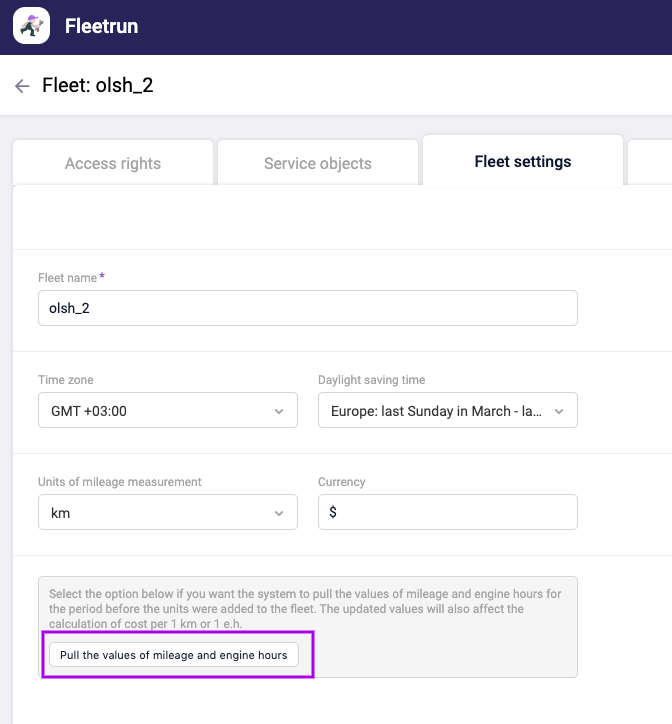Select the Fleet settings tab
The width and height of the screenshot is (672, 724).
522,161
